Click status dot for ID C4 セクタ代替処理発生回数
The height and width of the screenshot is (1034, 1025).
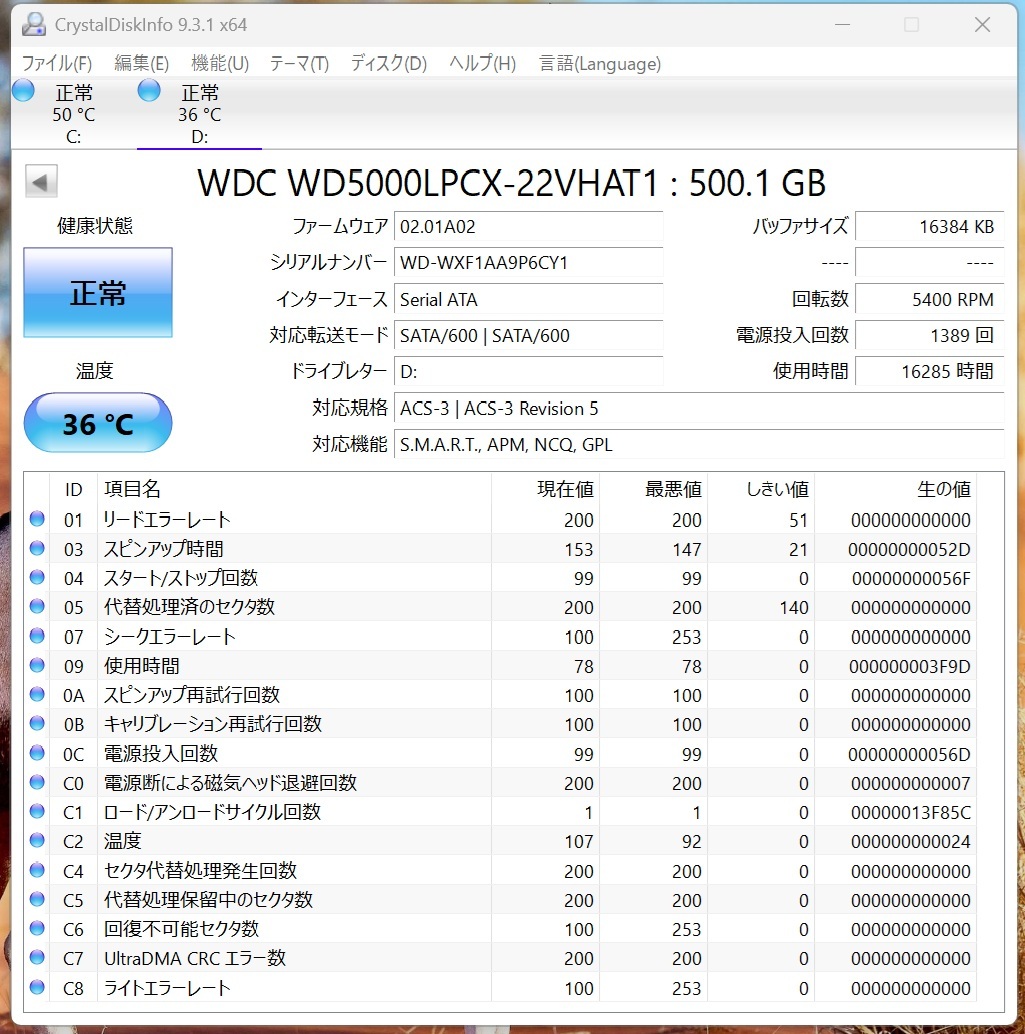[x=37, y=870]
